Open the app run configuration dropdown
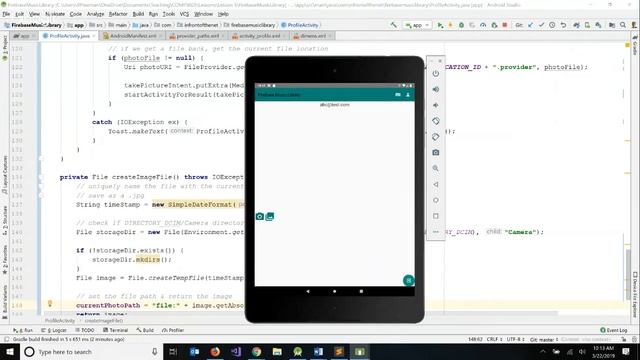The height and width of the screenshot is (360, 640). (417, 25)
